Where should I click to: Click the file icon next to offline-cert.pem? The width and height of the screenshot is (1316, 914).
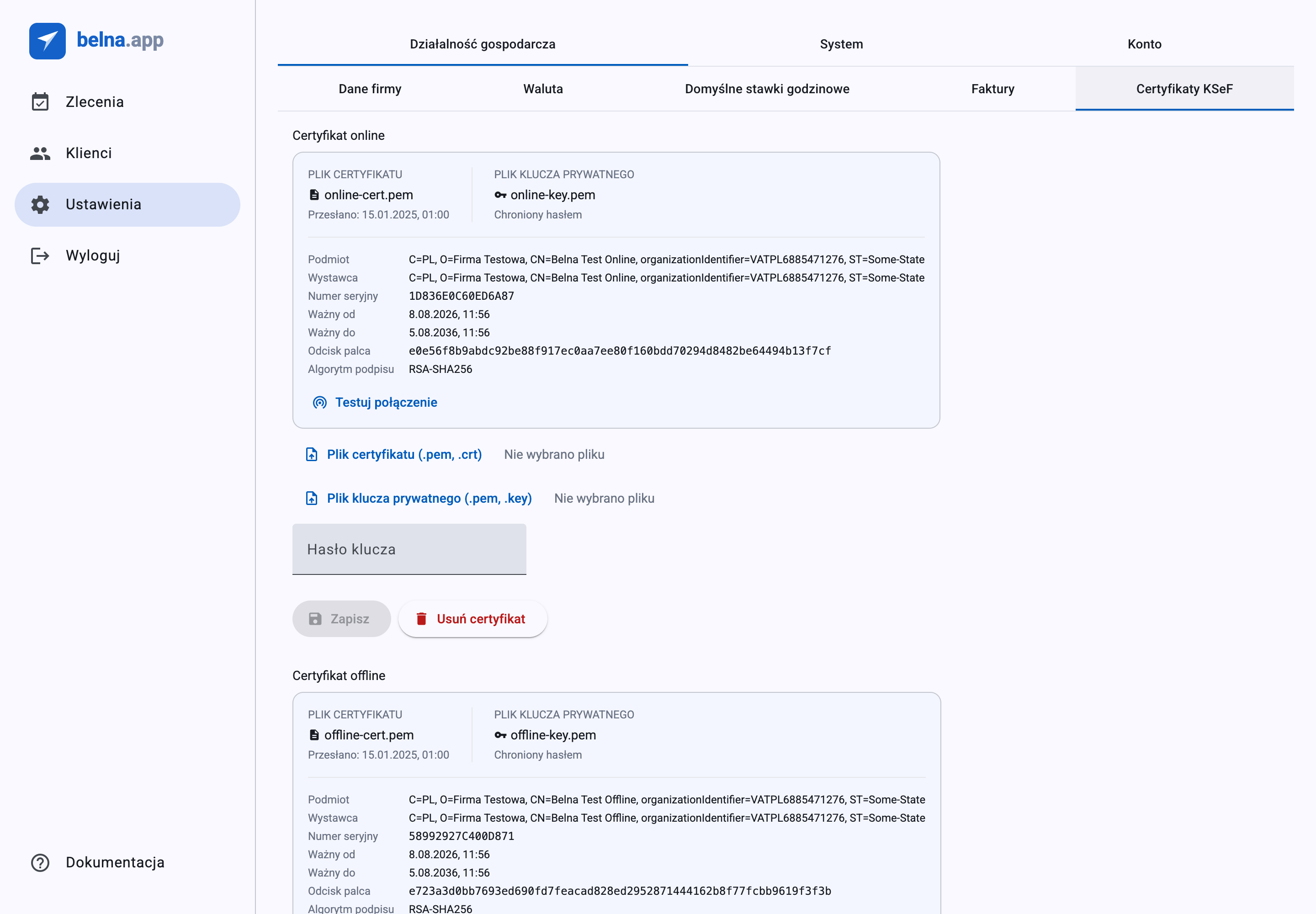coord(314,735)
